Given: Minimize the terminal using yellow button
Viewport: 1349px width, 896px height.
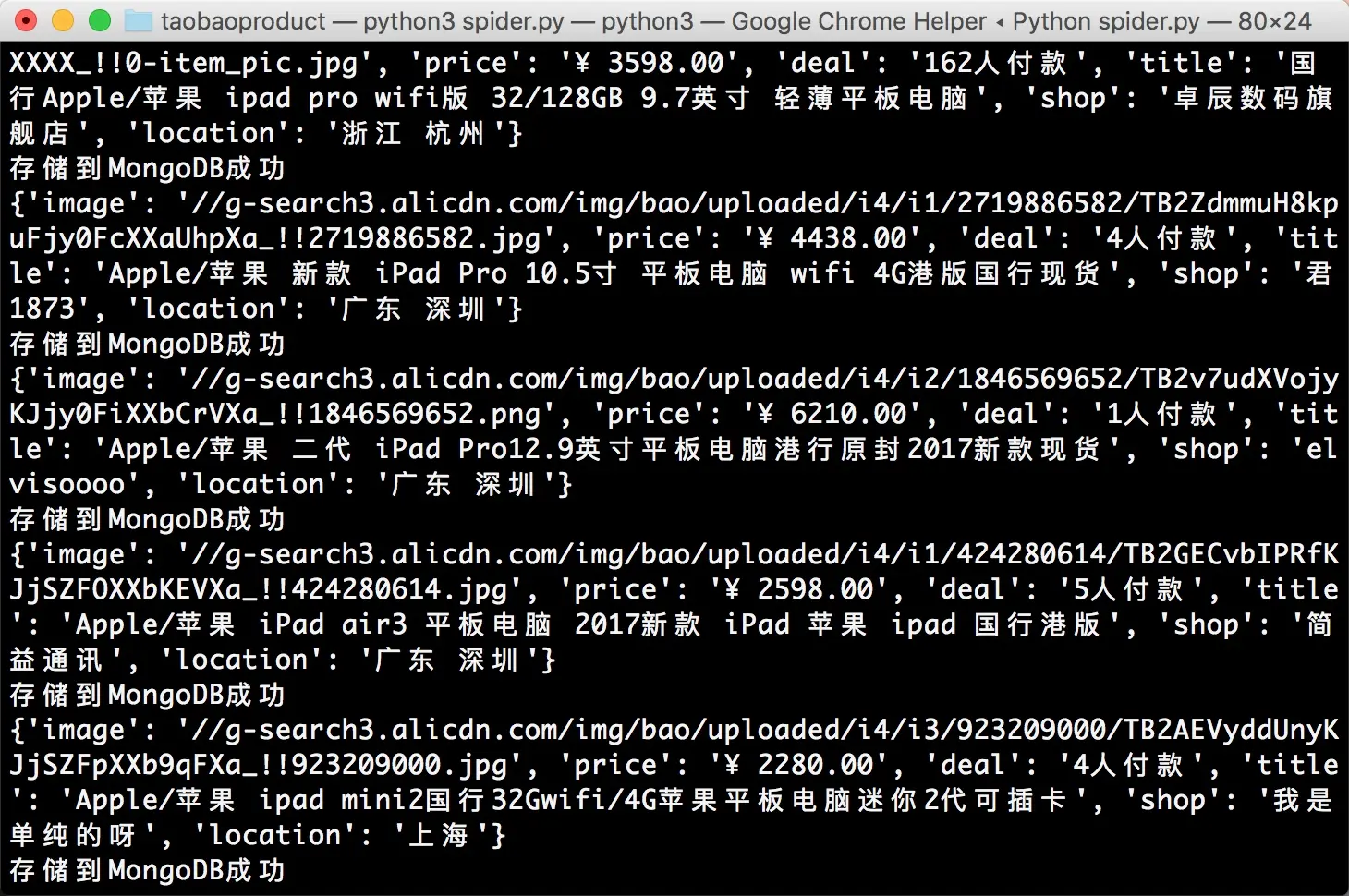Looking at the screenshot, I should point(63,20).
